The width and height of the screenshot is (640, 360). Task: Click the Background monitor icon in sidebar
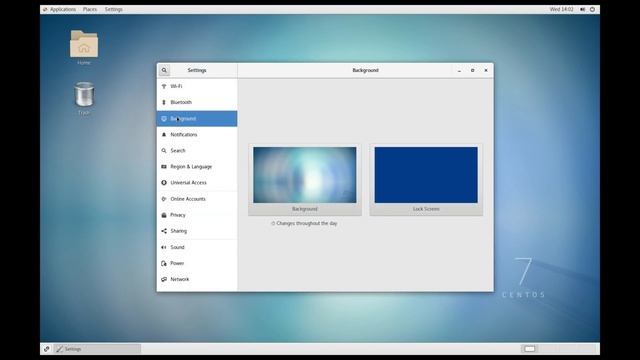coord(164,119)
